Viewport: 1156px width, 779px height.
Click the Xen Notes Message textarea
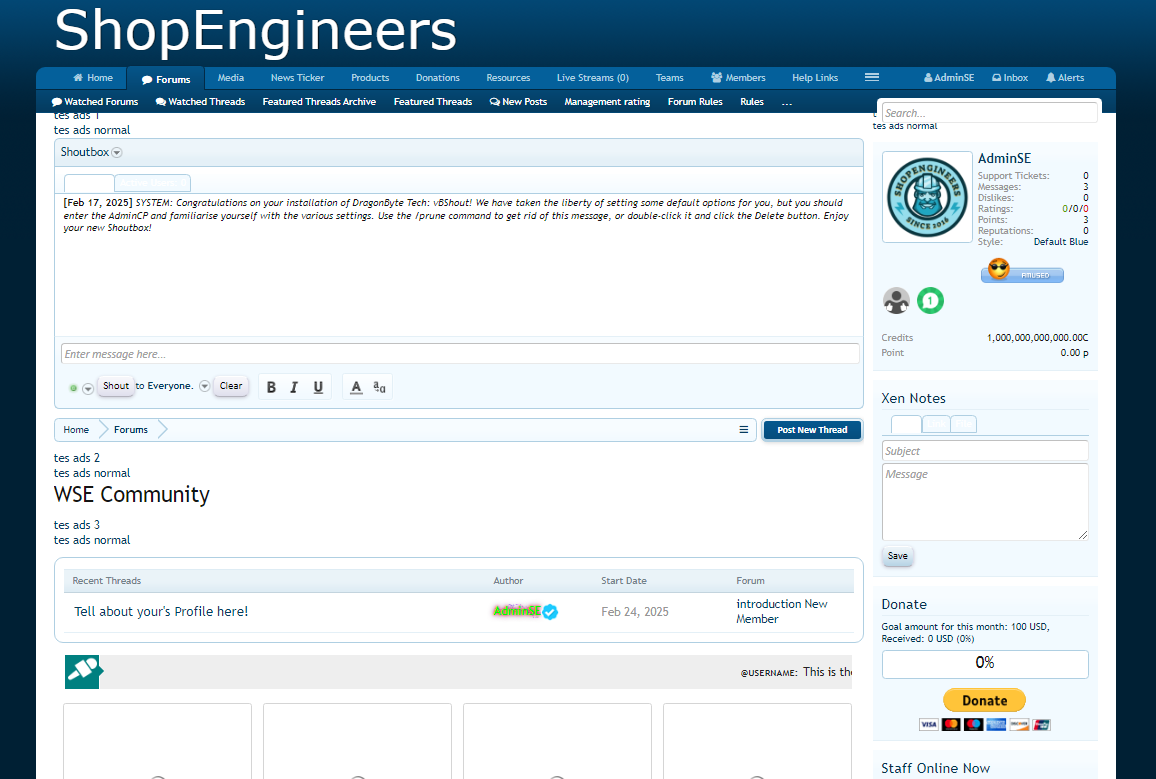pyautogui.click(x=985, y=502)
